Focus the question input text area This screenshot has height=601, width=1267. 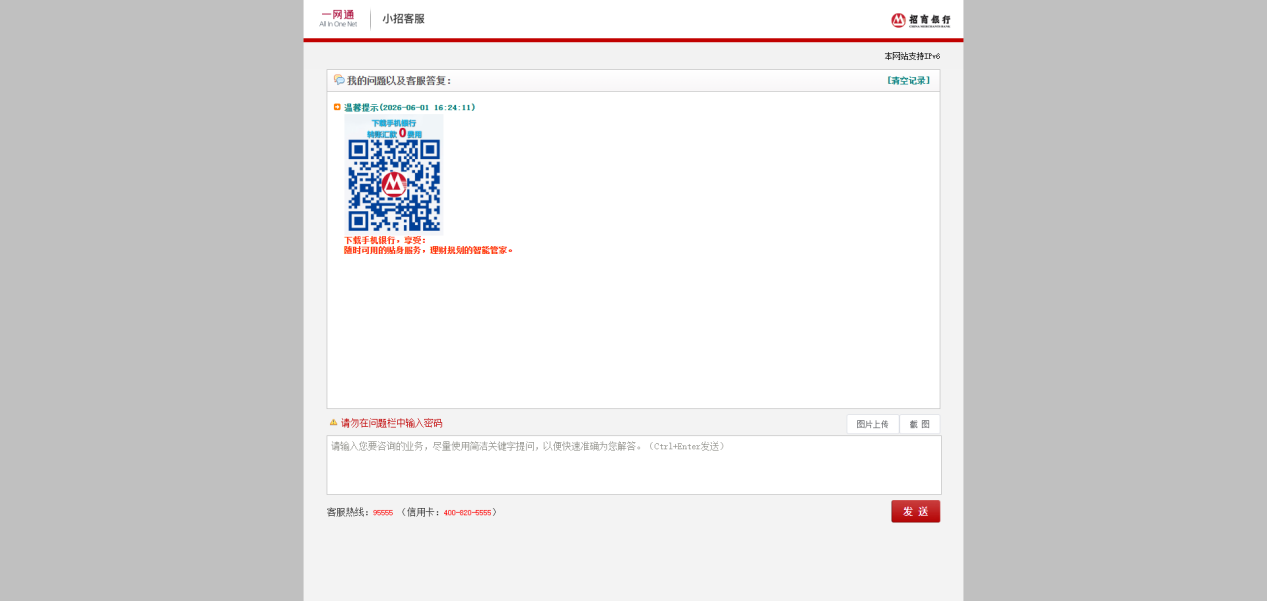click(634, 465)
